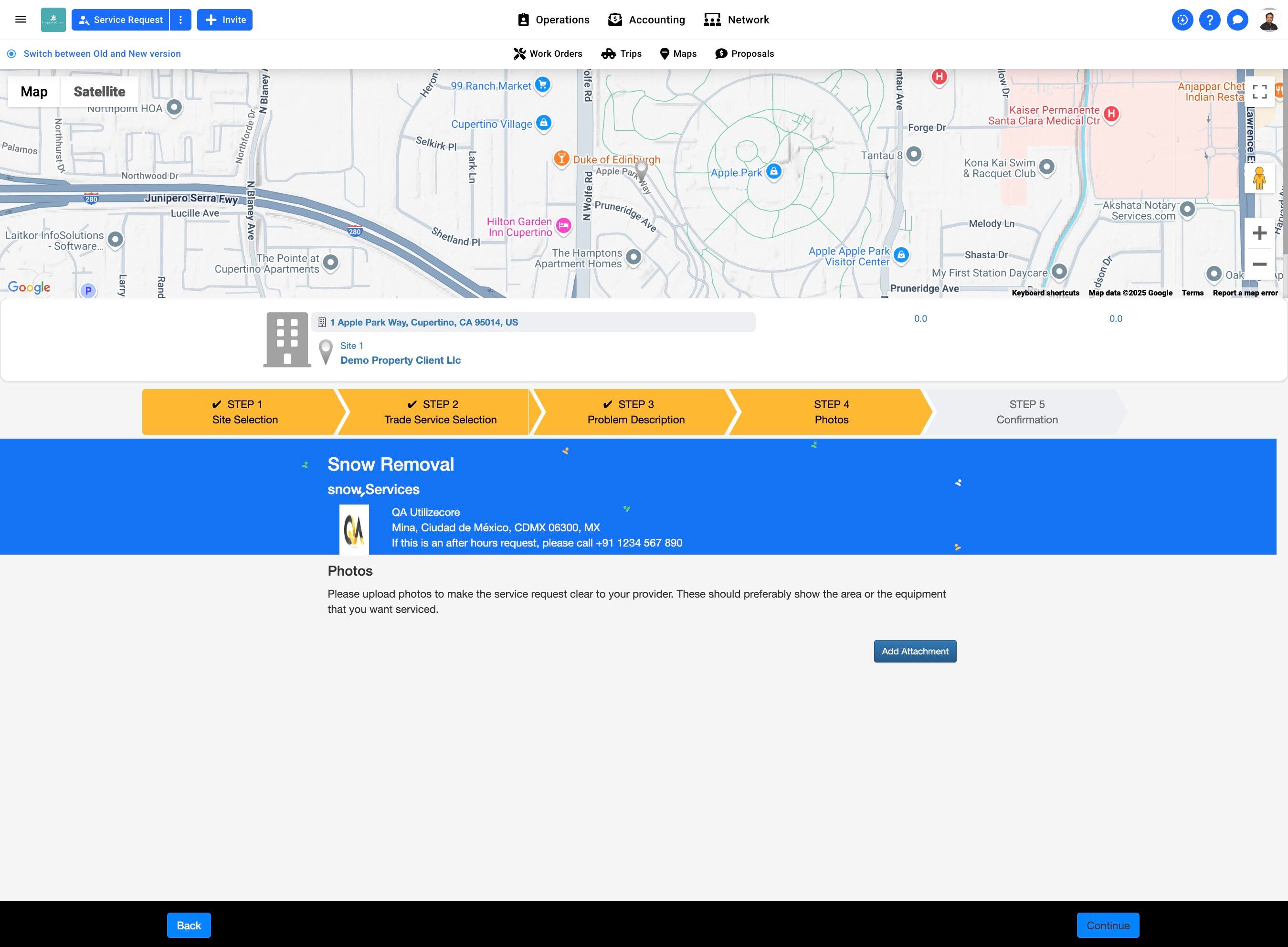
Task: Open the chat messages icon
Action: 1237,20
